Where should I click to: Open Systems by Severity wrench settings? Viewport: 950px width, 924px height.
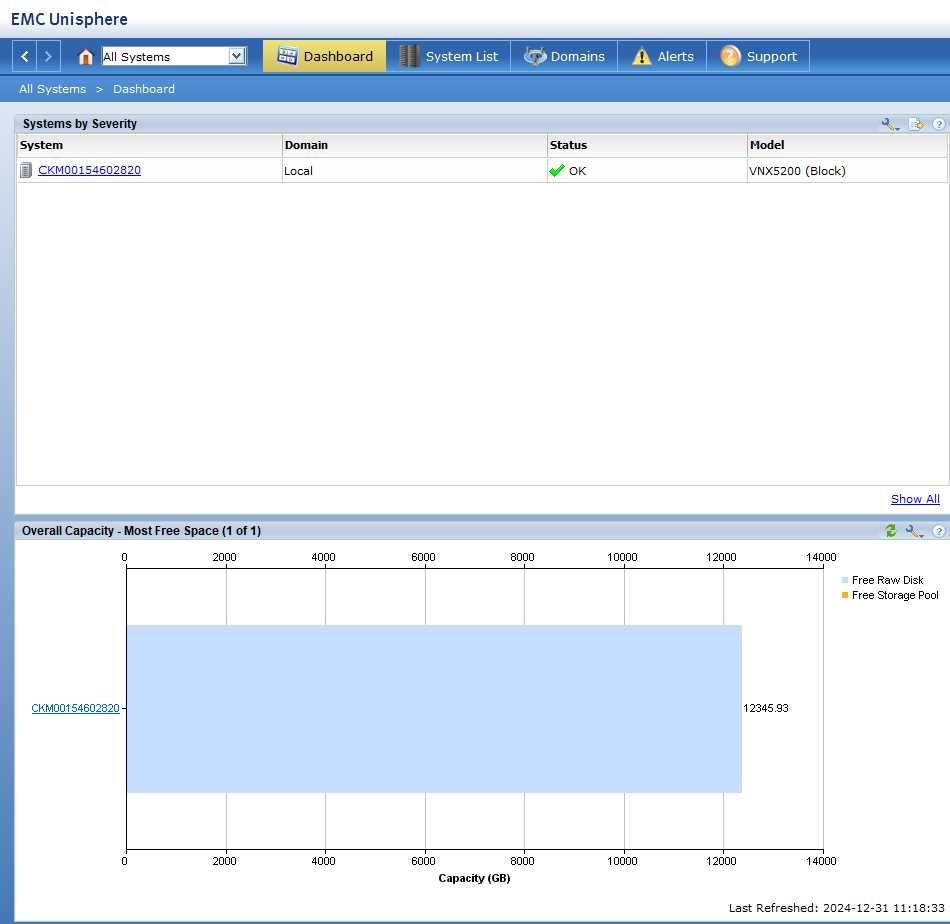(x=890, y=124)
